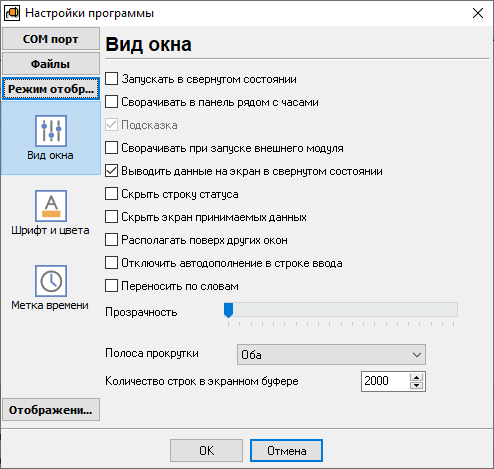Viewport: 494px width, 469px height.
Task: Click inside the buffer line count field
Action: pos(385,381)
